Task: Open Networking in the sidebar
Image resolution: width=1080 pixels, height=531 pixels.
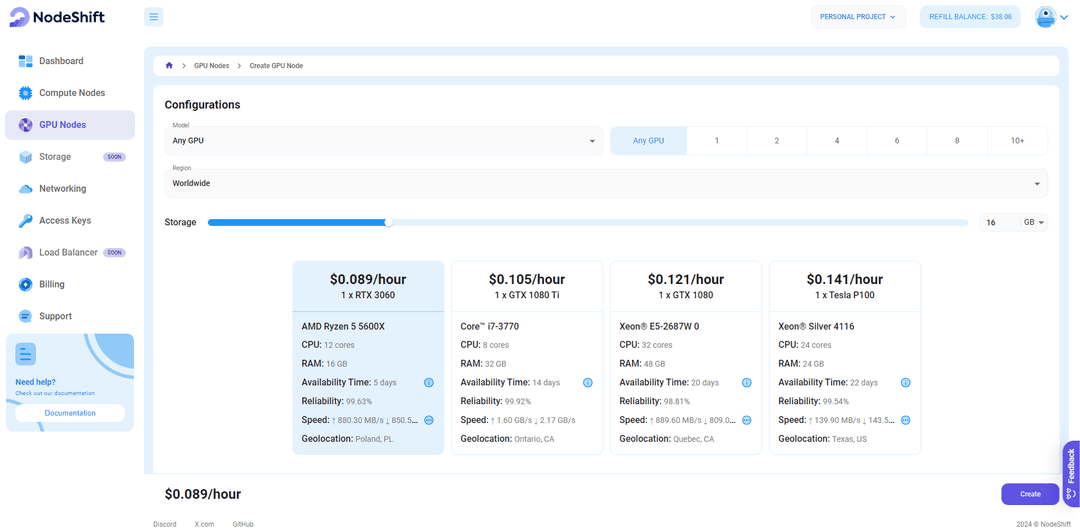Action: click(x=70, y=189)
